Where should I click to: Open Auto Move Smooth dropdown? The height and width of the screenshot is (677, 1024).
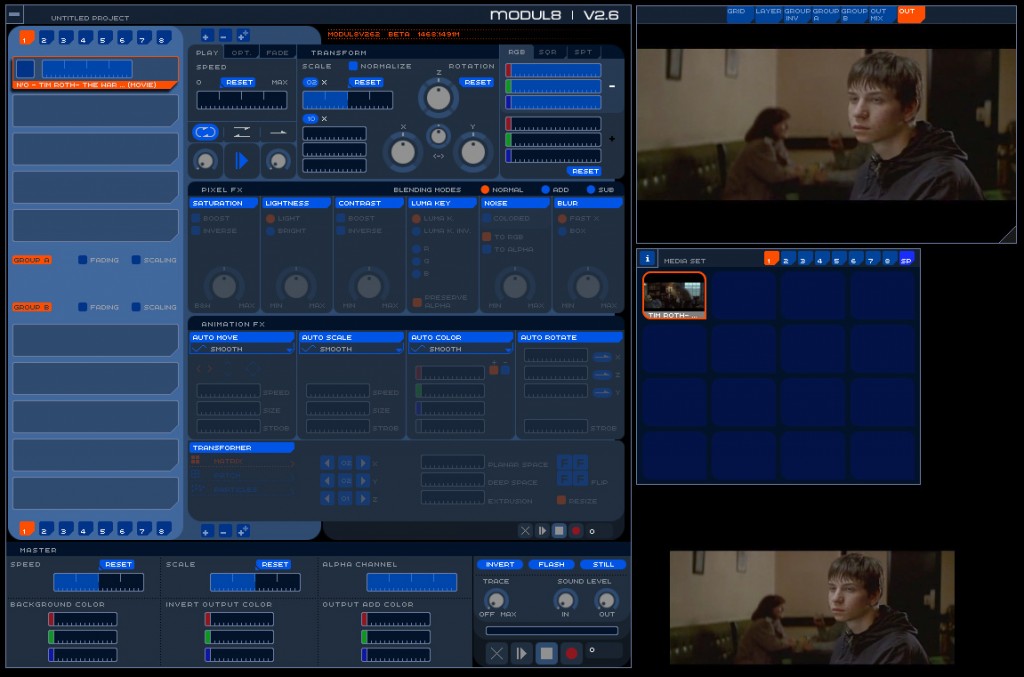click(242, 349)
